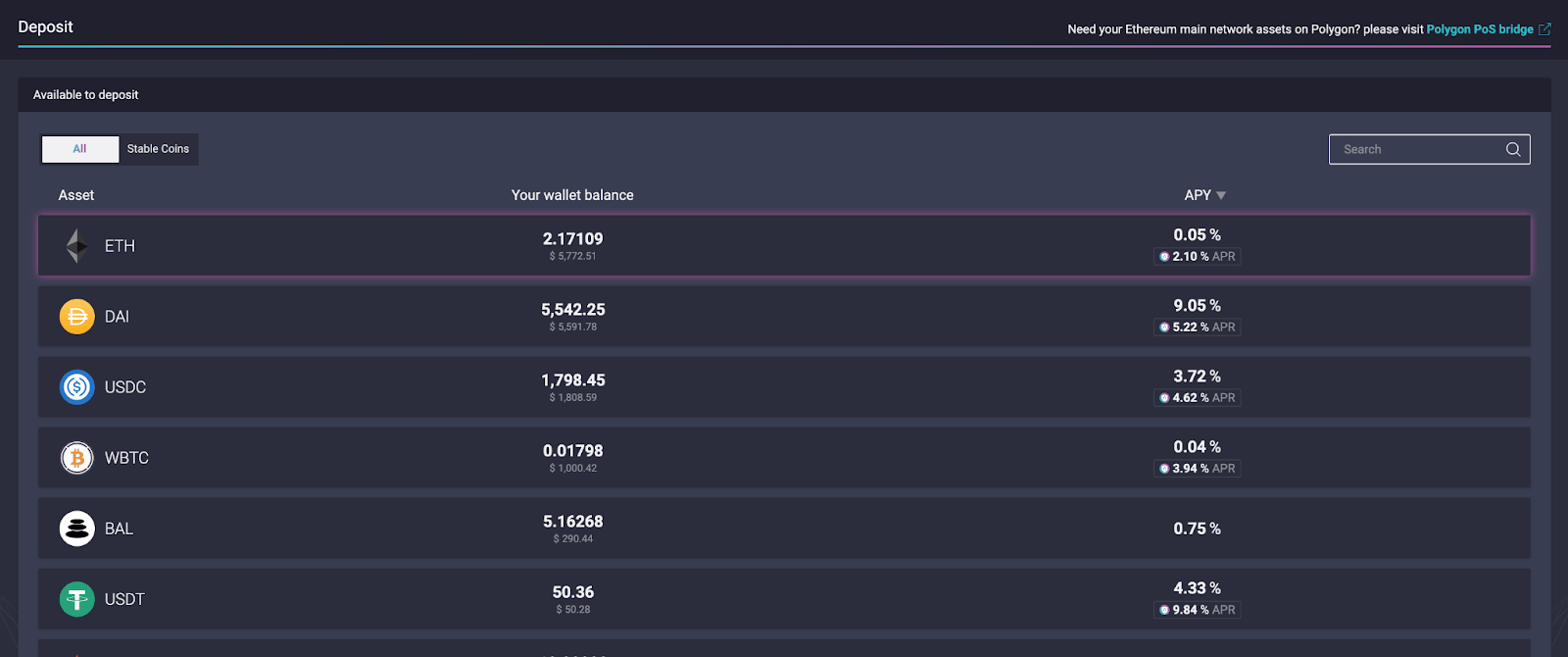The height and width of the screenshot is (657, 1568).
Task: Click the 5.22 % APR badge
Action: coord(1198,328)
